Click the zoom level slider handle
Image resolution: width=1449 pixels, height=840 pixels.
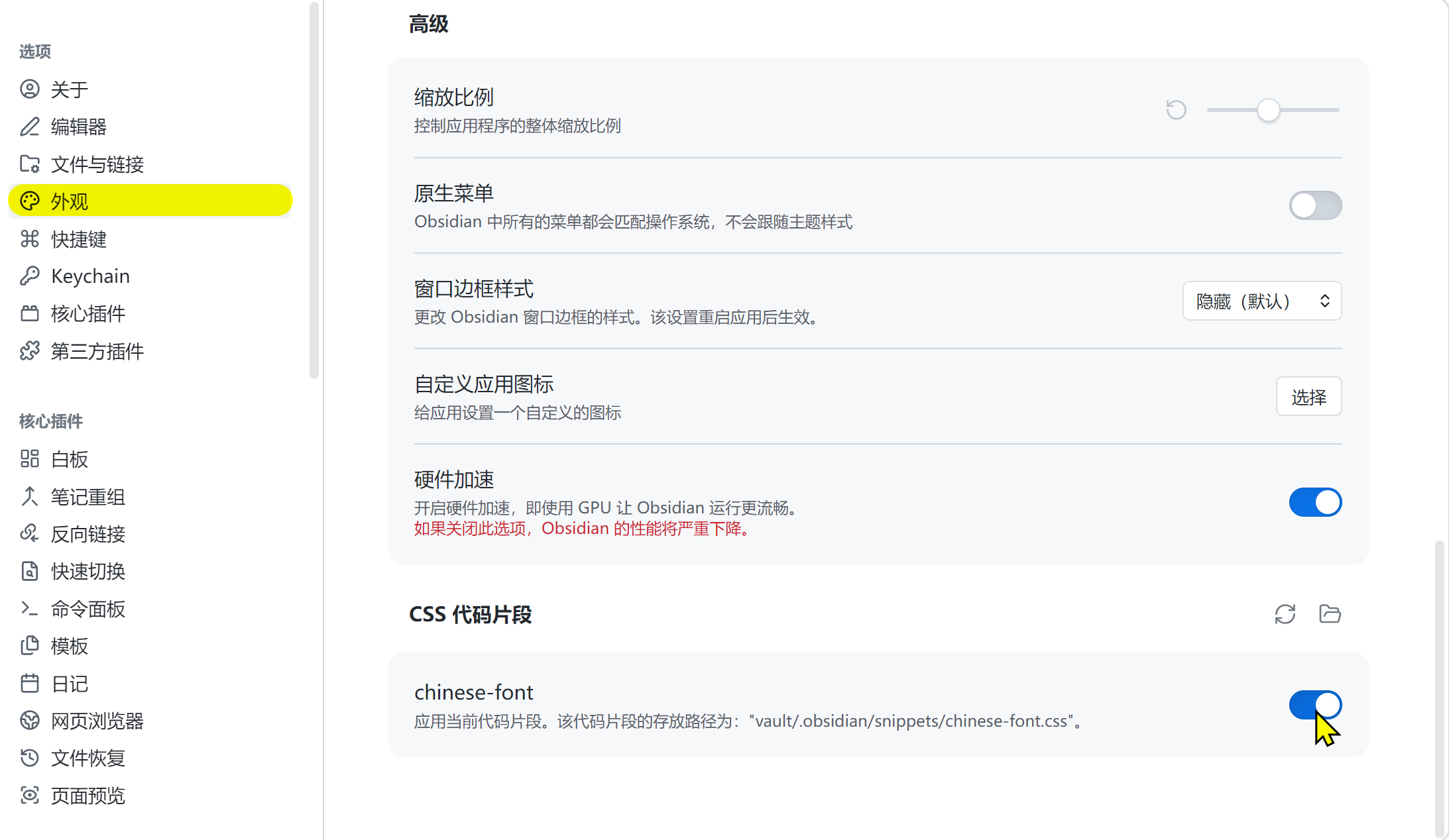click(1268, 110)
